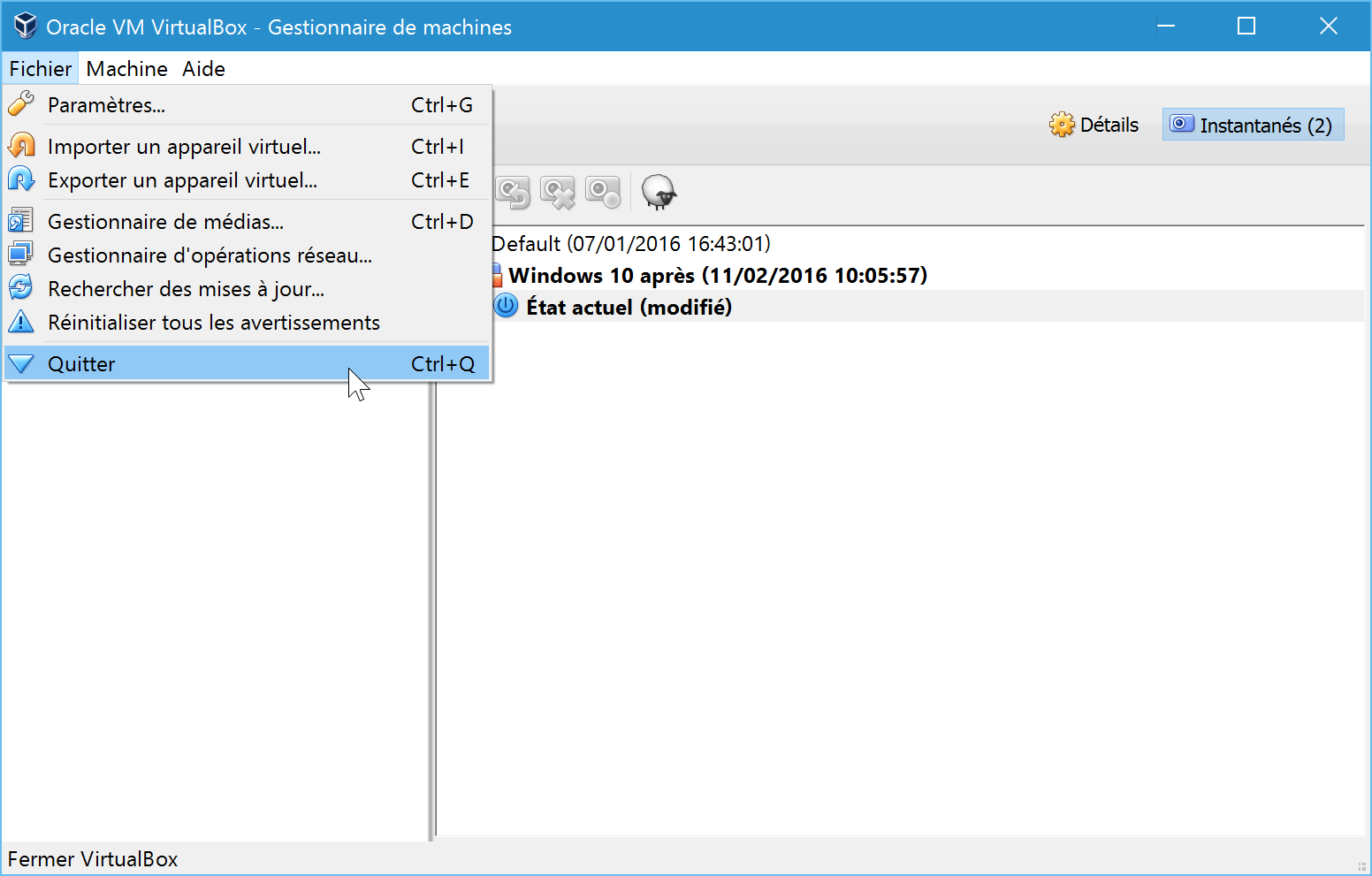This screenshot has width=1372, height=876.
Task: Select Exporter un appareil virtuel...
Action: 247,180
